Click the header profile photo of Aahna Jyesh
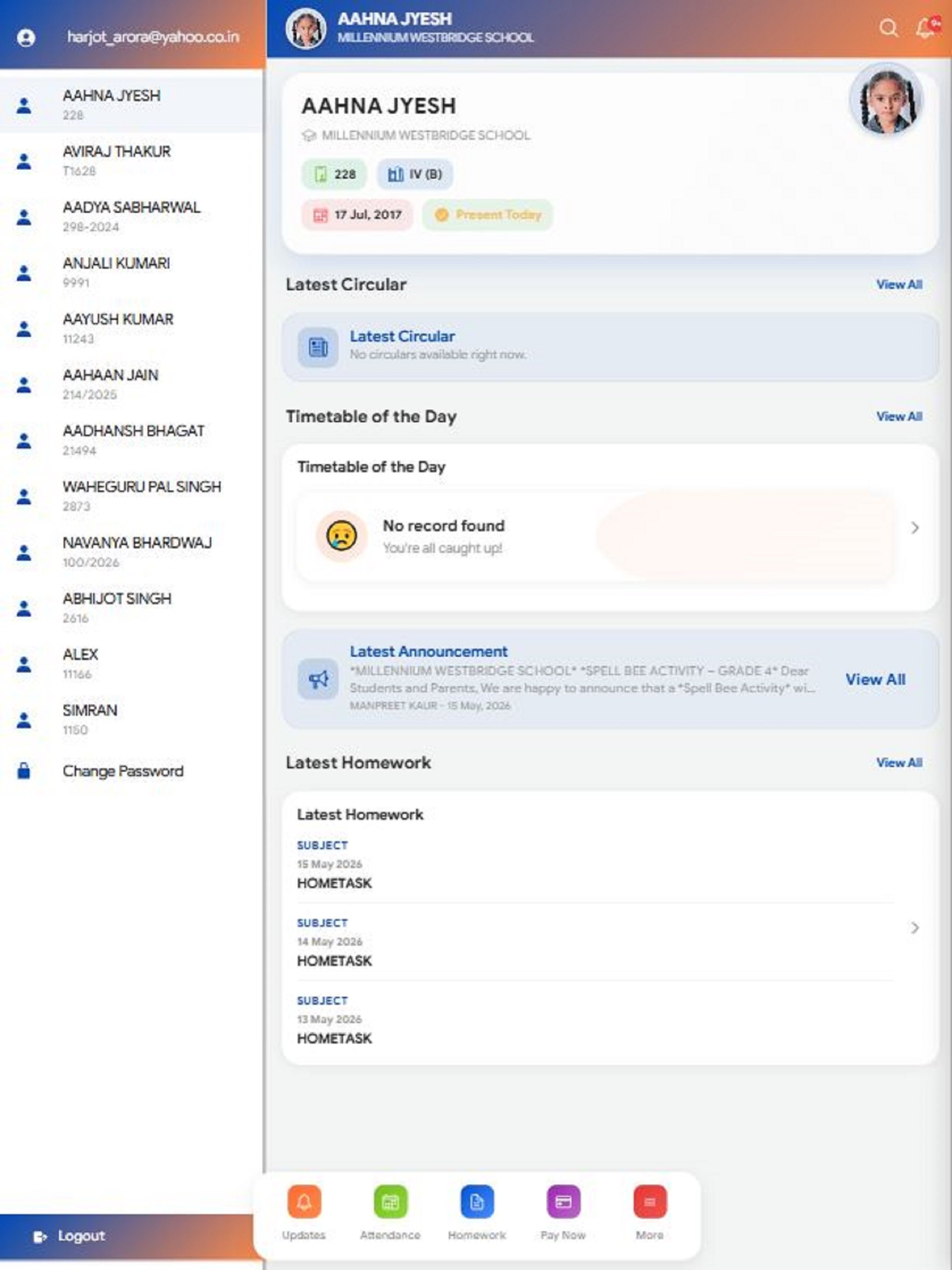This screenshot has width=952, height=1270. click(x=306, y=29)
